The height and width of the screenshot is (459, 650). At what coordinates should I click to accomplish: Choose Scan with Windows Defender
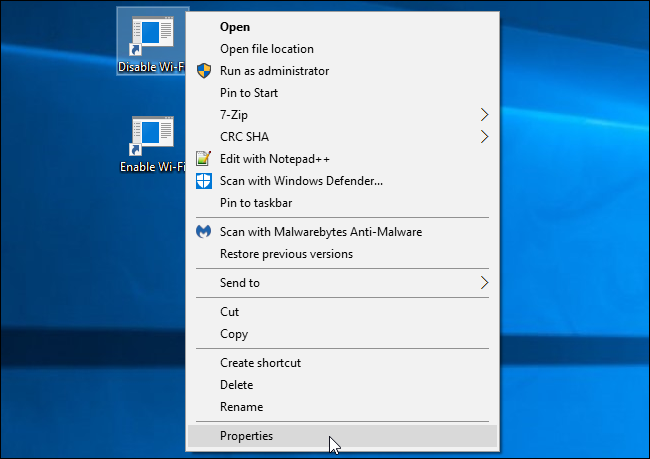[x=342, y=181]
